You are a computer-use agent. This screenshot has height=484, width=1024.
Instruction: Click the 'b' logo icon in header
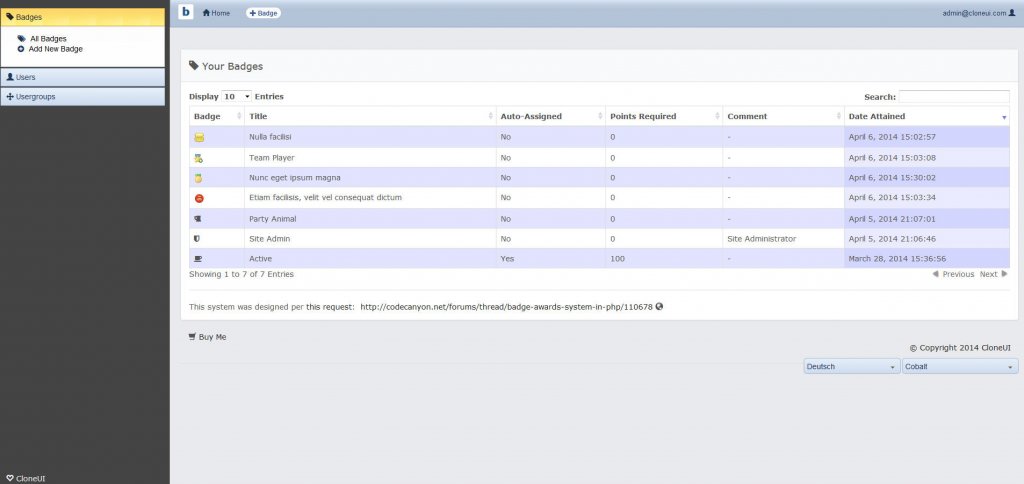[x=186, y=12]
